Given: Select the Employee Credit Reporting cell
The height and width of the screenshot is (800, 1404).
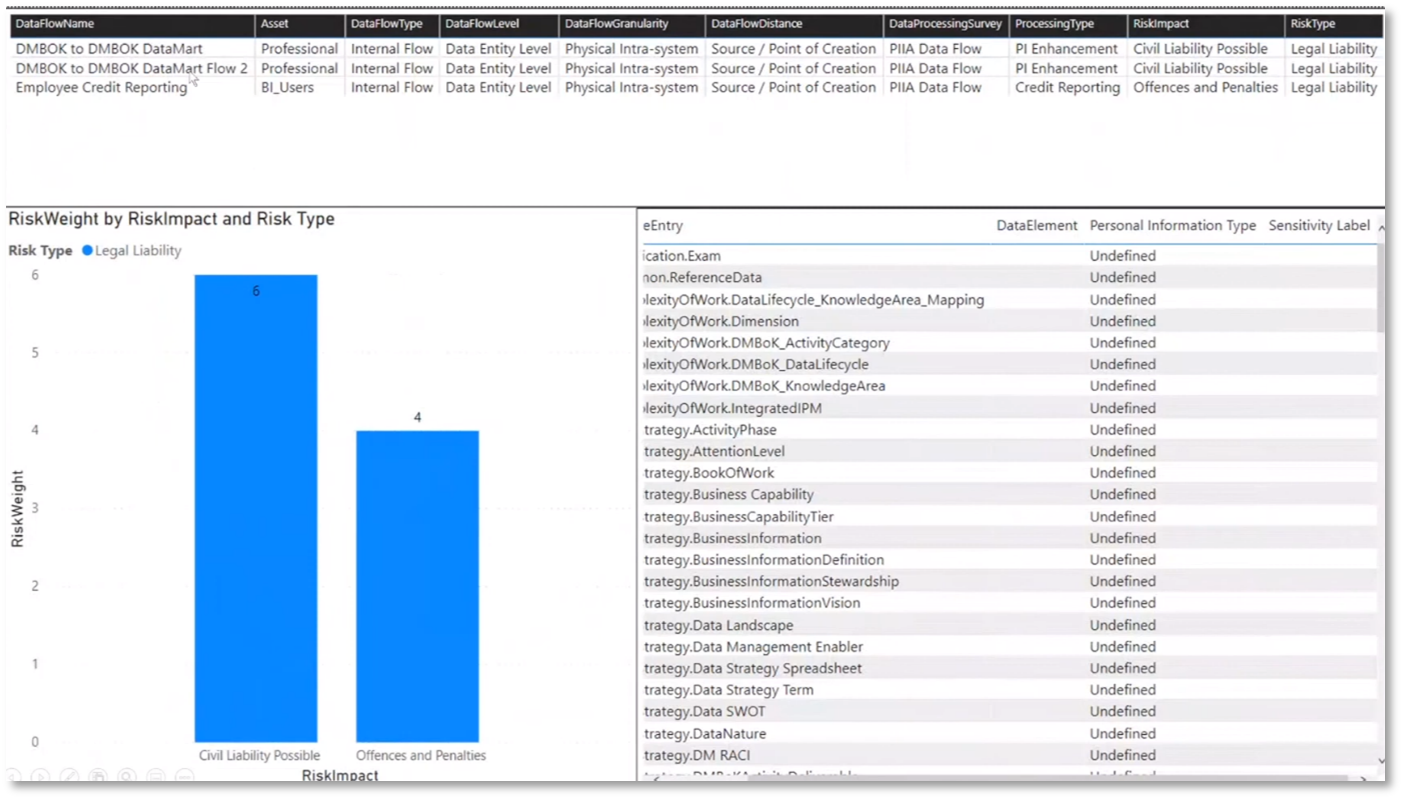Looking at the screenshot, I should [101, 87].
